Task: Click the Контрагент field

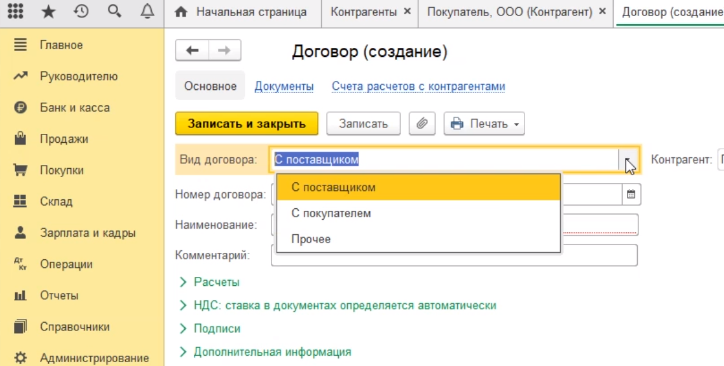Action: (x=720, y=160)
